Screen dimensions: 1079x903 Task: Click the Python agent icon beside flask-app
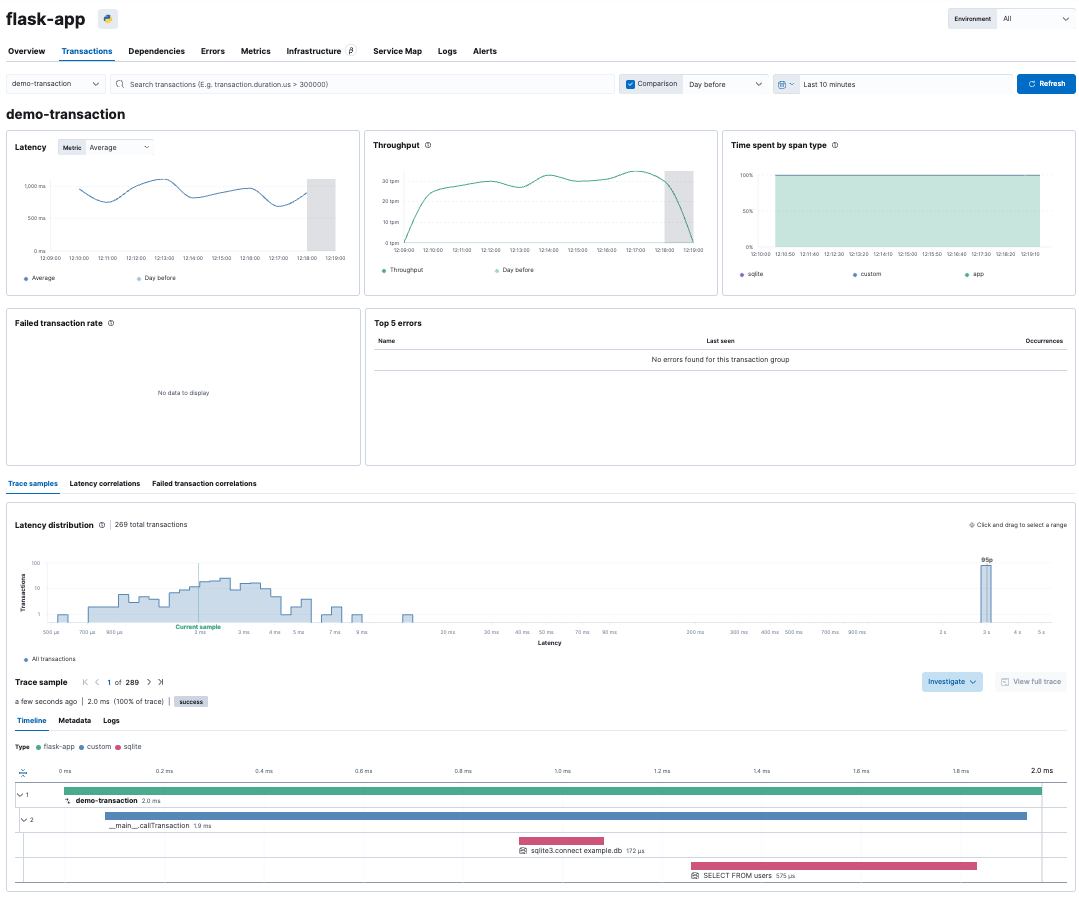107,19
